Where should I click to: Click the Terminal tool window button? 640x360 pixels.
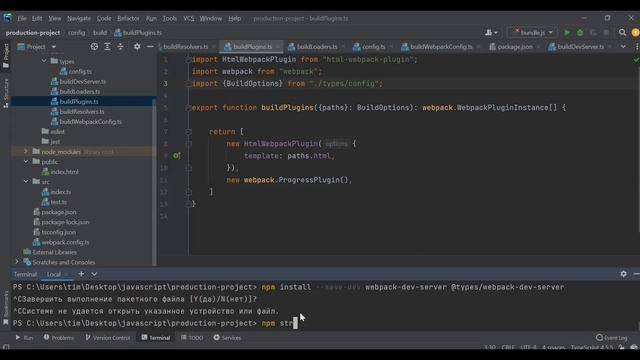point(156,338)
